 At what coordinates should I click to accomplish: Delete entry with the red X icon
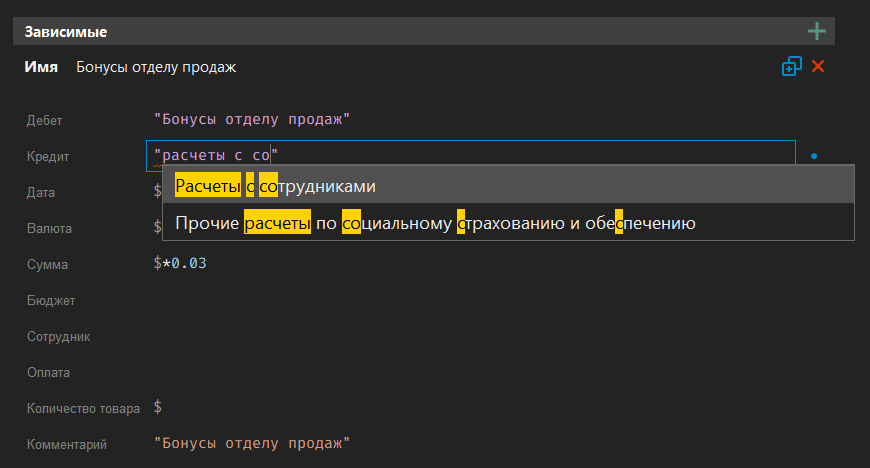point(818,67)
